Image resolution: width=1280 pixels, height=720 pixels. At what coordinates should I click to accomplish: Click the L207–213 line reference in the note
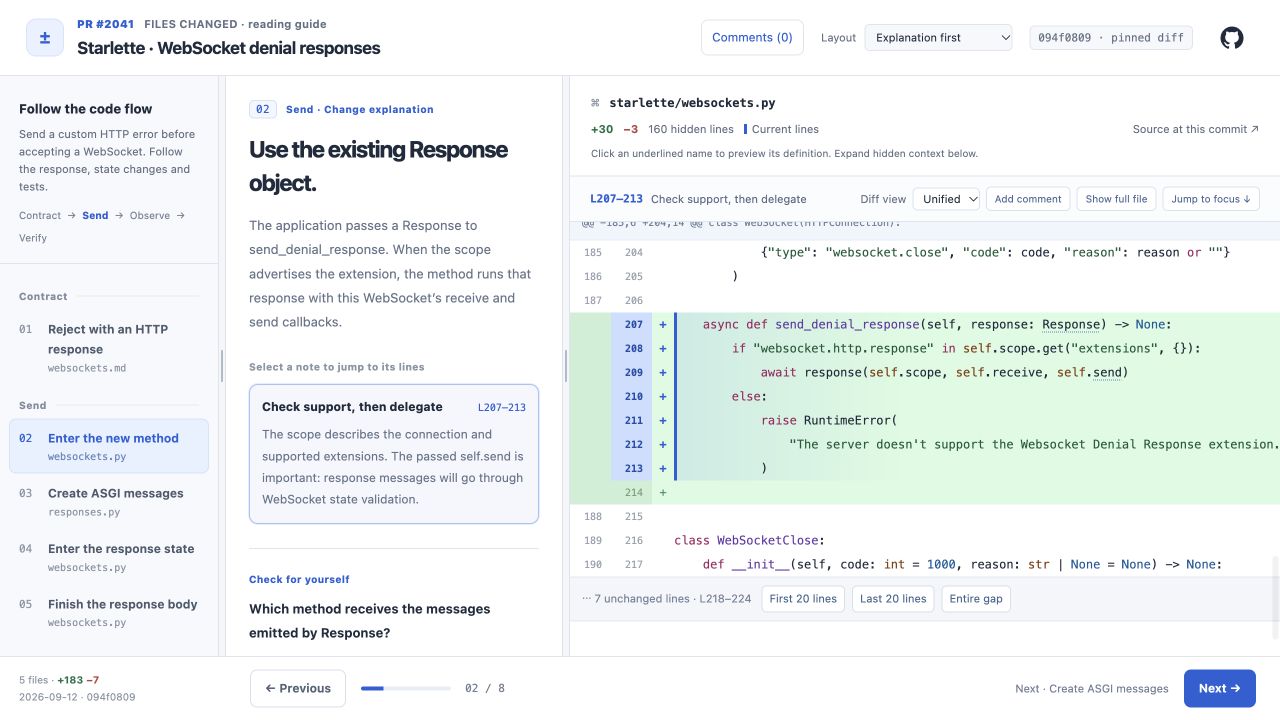tap(502, 407)
